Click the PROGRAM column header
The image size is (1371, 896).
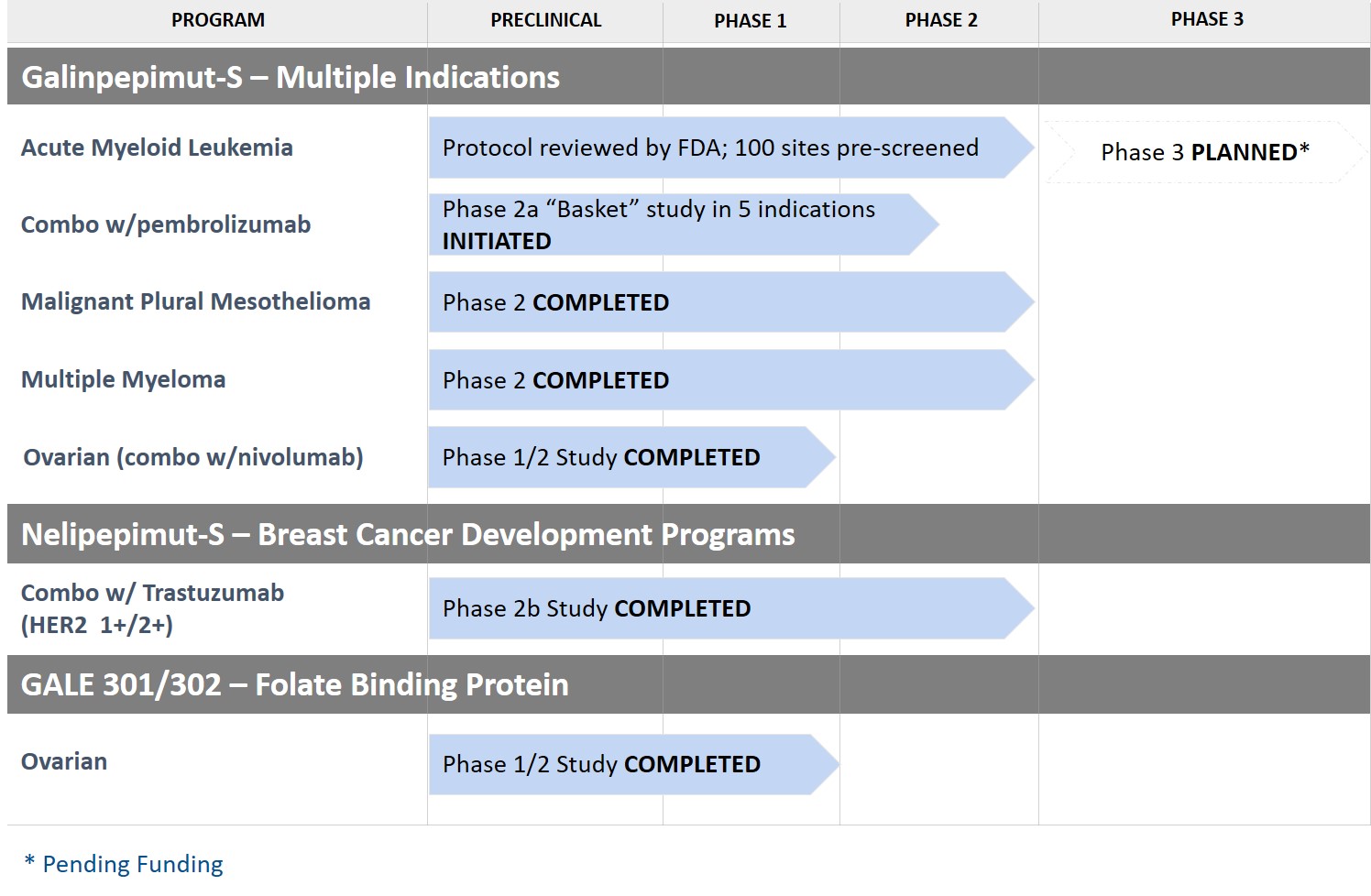click(x=217, y=20)
